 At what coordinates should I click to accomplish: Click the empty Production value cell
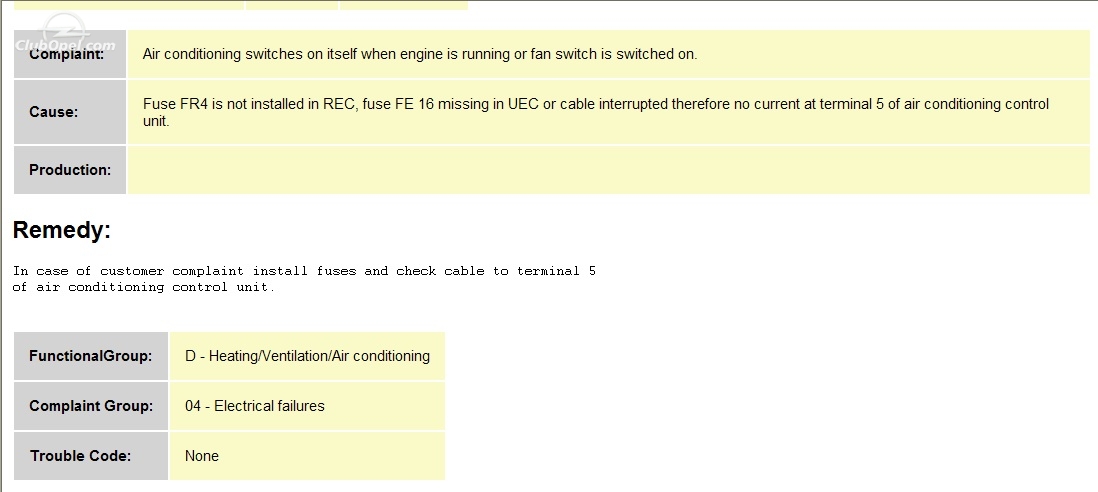(609, 170)
